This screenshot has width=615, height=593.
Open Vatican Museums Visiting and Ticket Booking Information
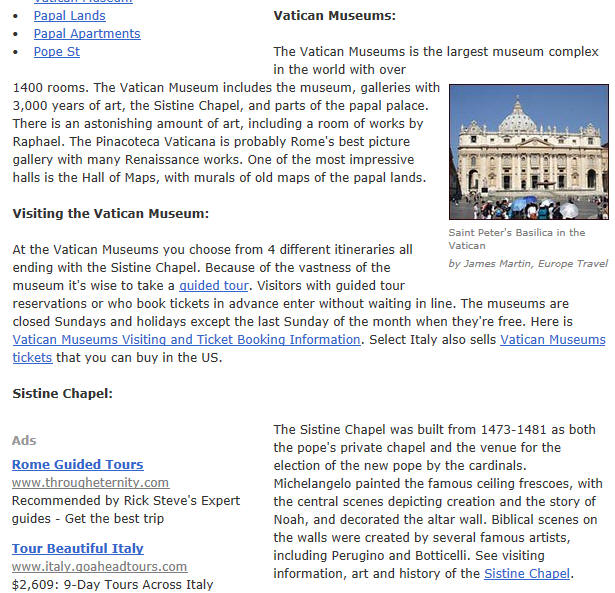(186, 340)
